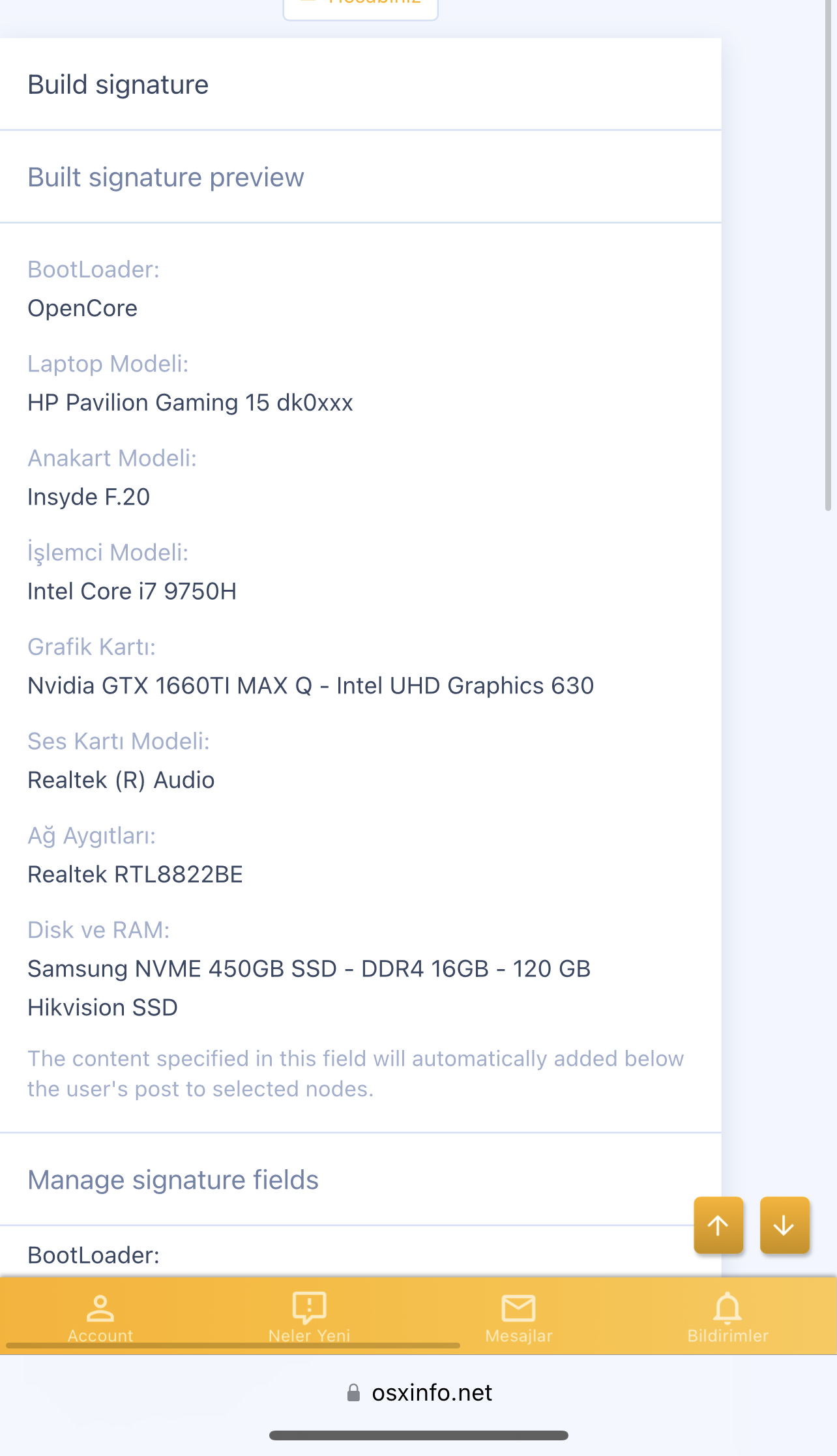
Task: Open the Mesajlar envelope icon
Action: pos(518,1307)
